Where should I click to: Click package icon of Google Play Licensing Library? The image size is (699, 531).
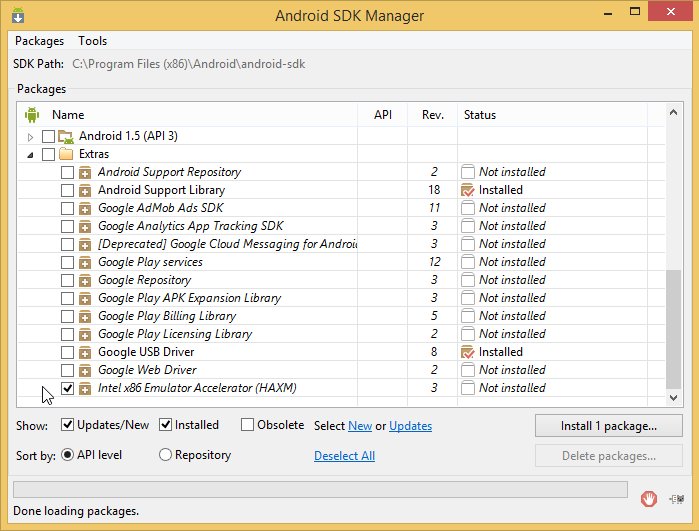pyautogui.click(x=85, y=334)
